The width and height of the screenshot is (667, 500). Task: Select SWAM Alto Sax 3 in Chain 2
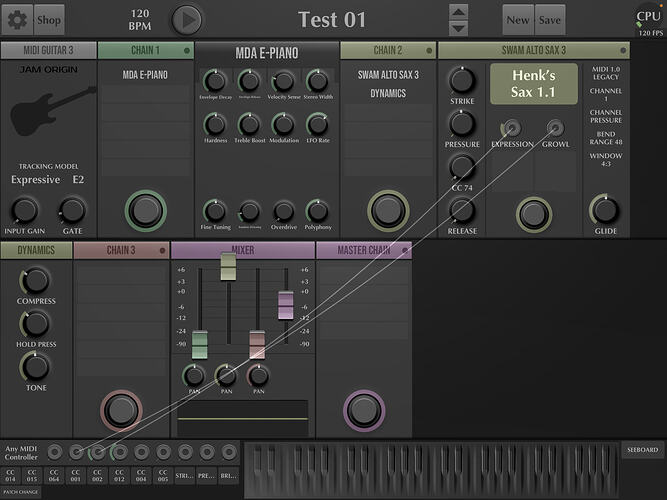tap(388, 75)
